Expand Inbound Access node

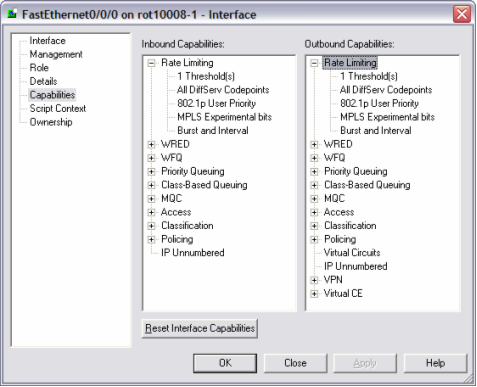(x=151, y=212)
